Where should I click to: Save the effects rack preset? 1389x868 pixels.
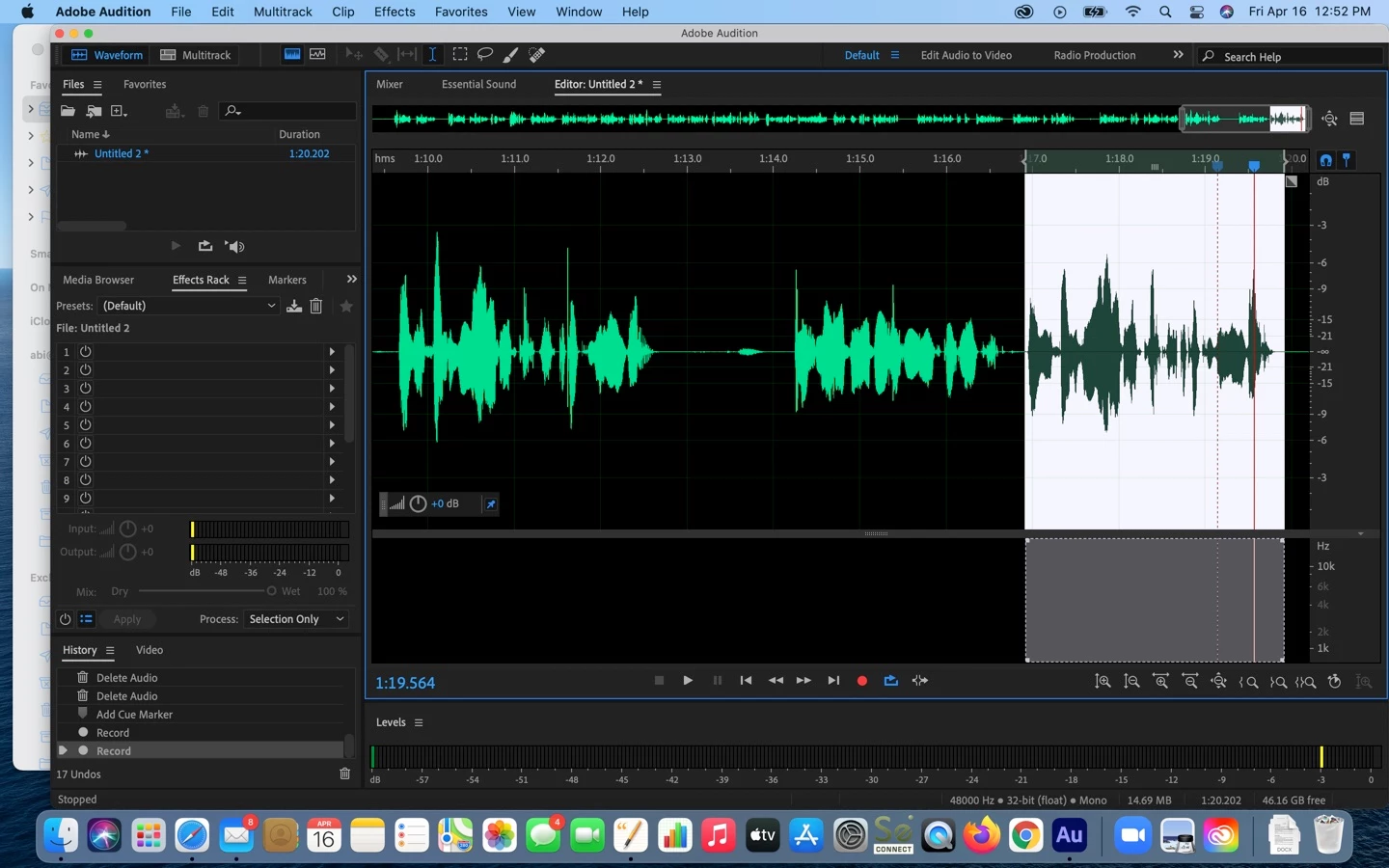click(294, 306)
